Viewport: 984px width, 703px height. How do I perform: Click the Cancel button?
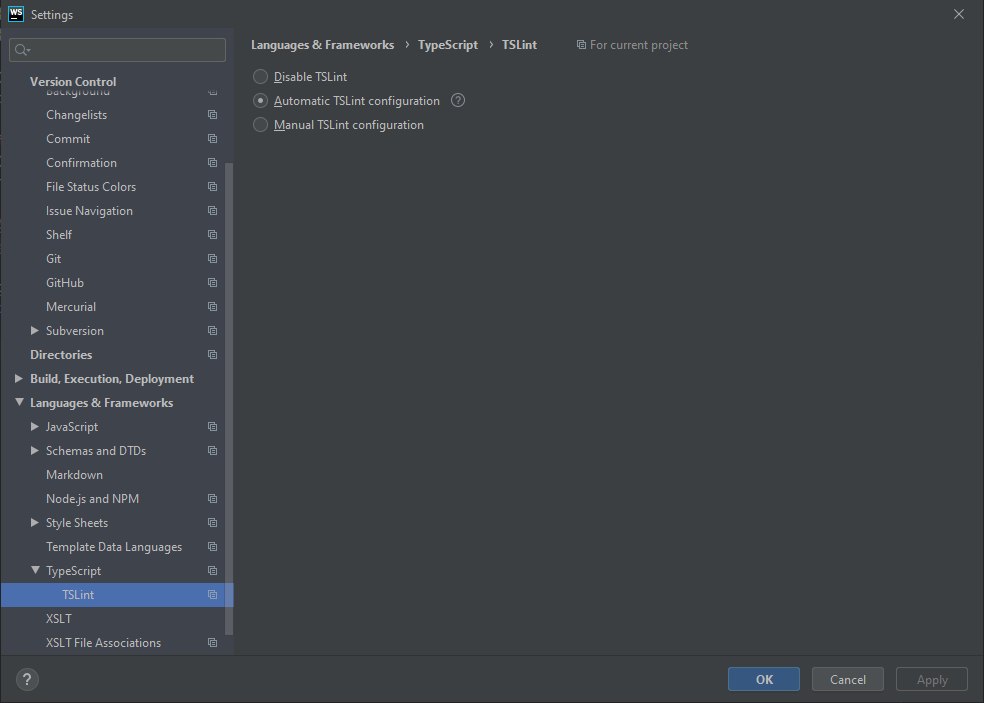848,679
